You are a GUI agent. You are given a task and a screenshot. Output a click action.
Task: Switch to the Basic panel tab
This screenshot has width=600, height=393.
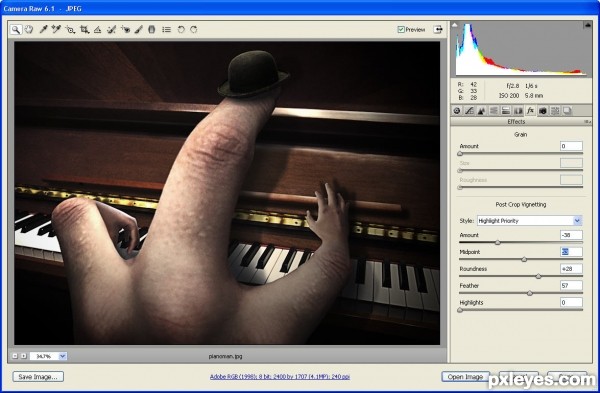click(x=457, y=111)
